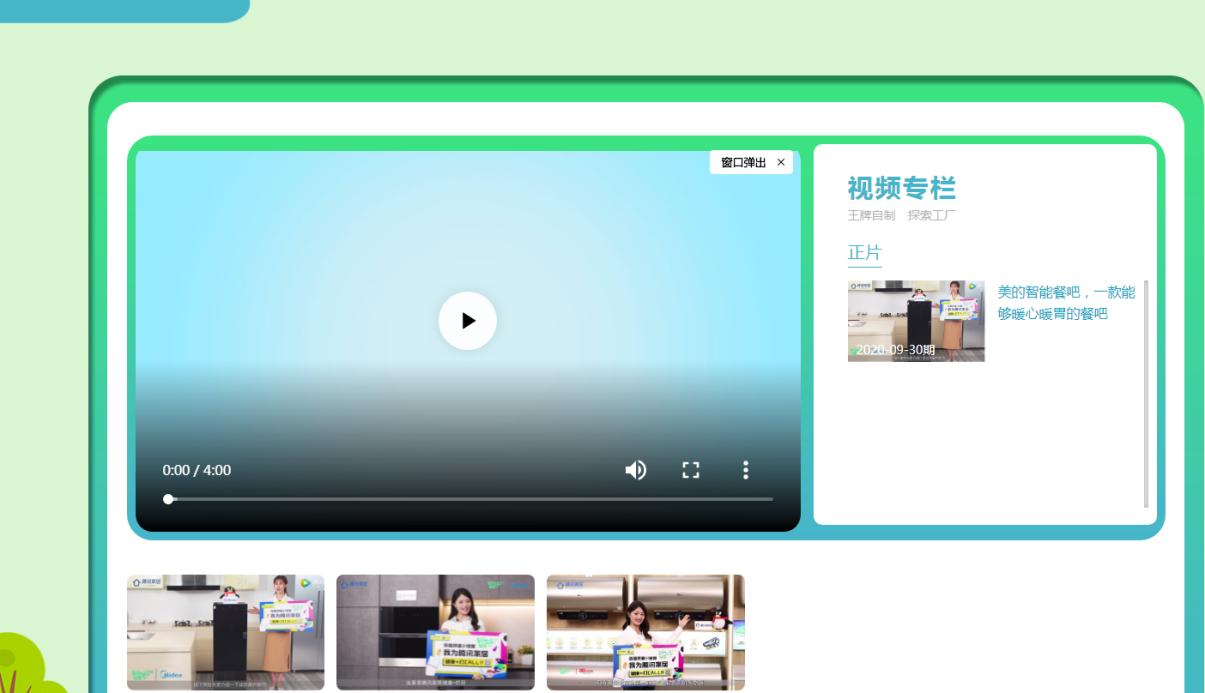Close the 窗口弹出 label with the X
The image size is (1205, 693).
click(781, 163)
